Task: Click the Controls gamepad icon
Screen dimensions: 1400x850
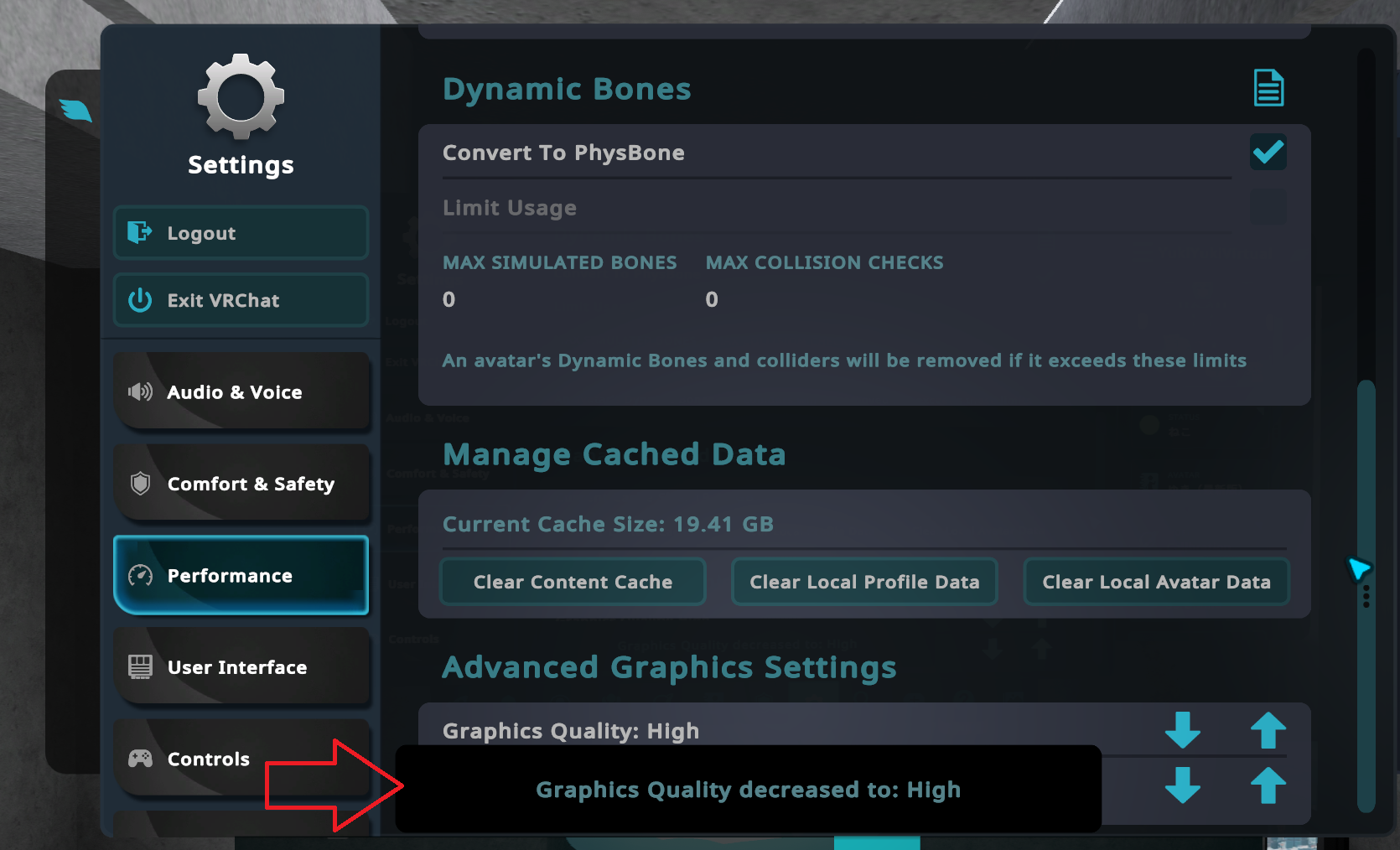Action: tap(140, 759)
